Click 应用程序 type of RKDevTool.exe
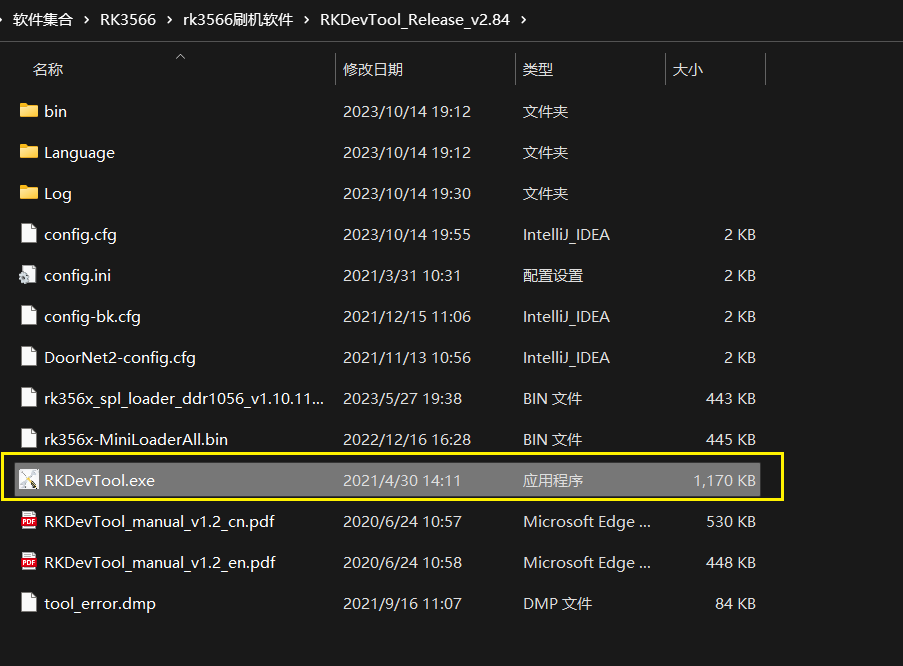Screen dimensions: 903x666 pyautogui.click(x=553, y=480)
